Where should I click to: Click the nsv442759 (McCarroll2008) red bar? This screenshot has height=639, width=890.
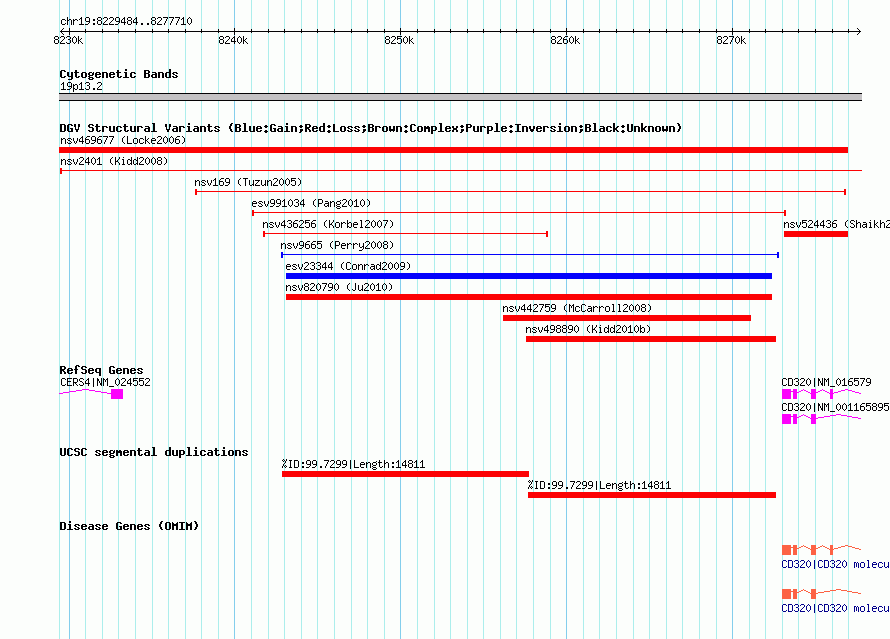pyautogui.click(x=627, y=318)
